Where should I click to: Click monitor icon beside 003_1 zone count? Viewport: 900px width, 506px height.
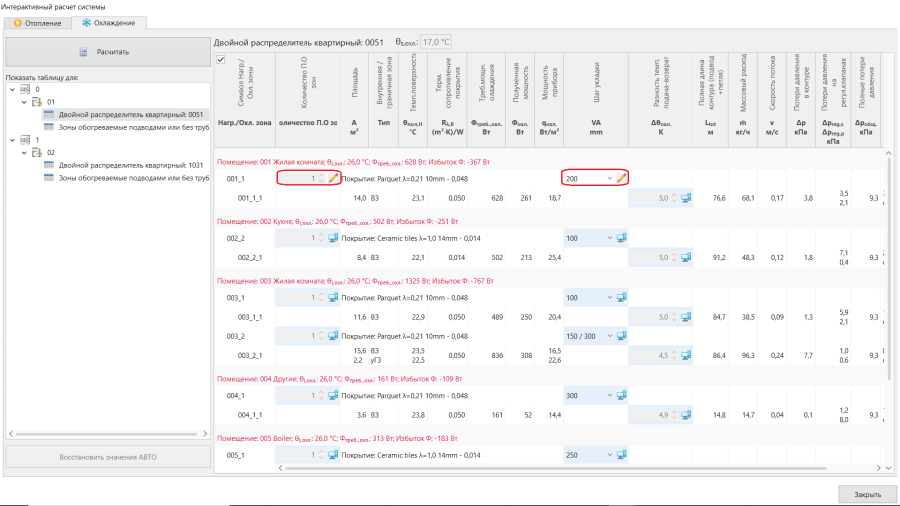(333, 298)
